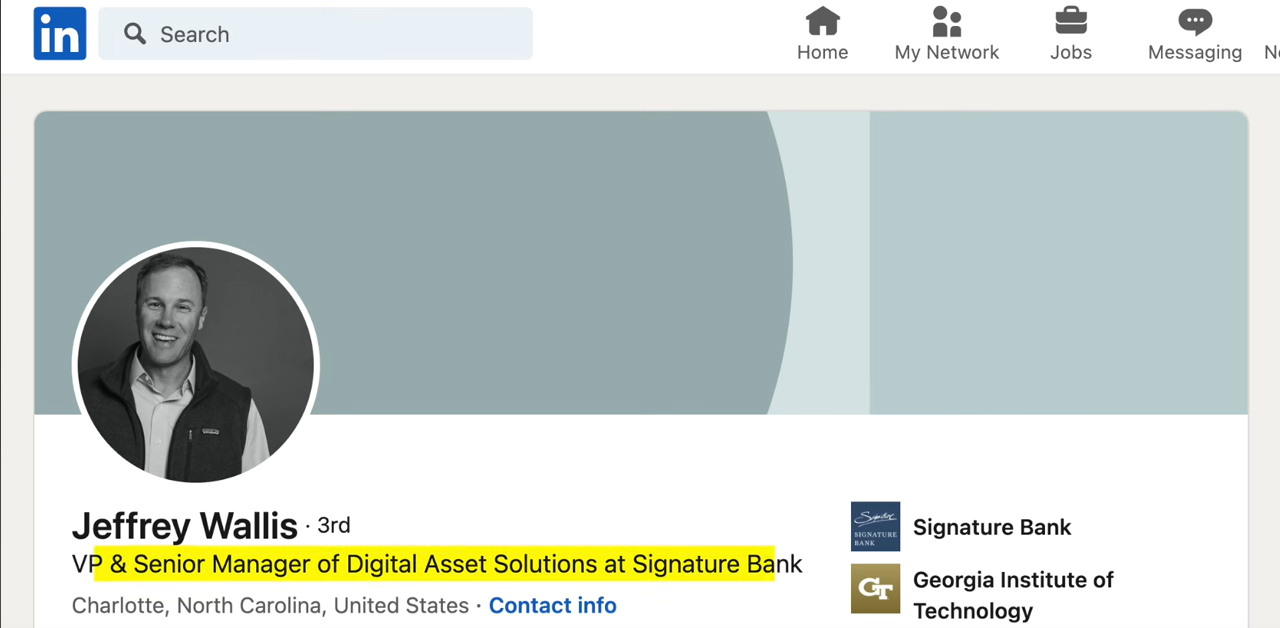Click the magnifying glass search icon
The image size is (1280, 628).
coord(135,34)
